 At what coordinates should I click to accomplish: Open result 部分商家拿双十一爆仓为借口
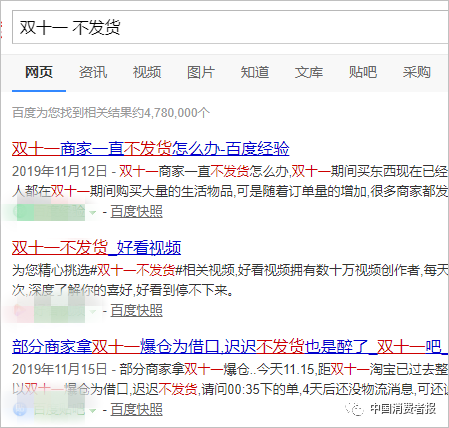(230, 347)
